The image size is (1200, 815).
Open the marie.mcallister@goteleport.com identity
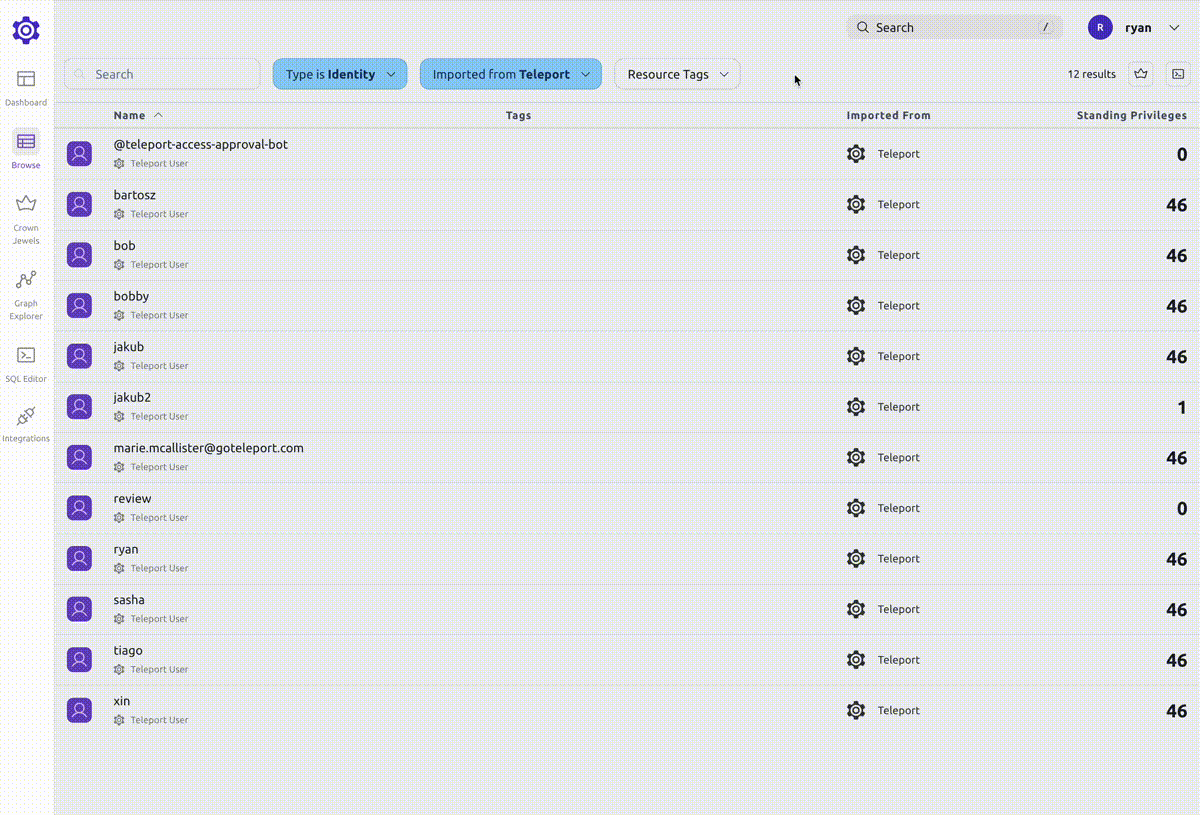tap(208, 449)
